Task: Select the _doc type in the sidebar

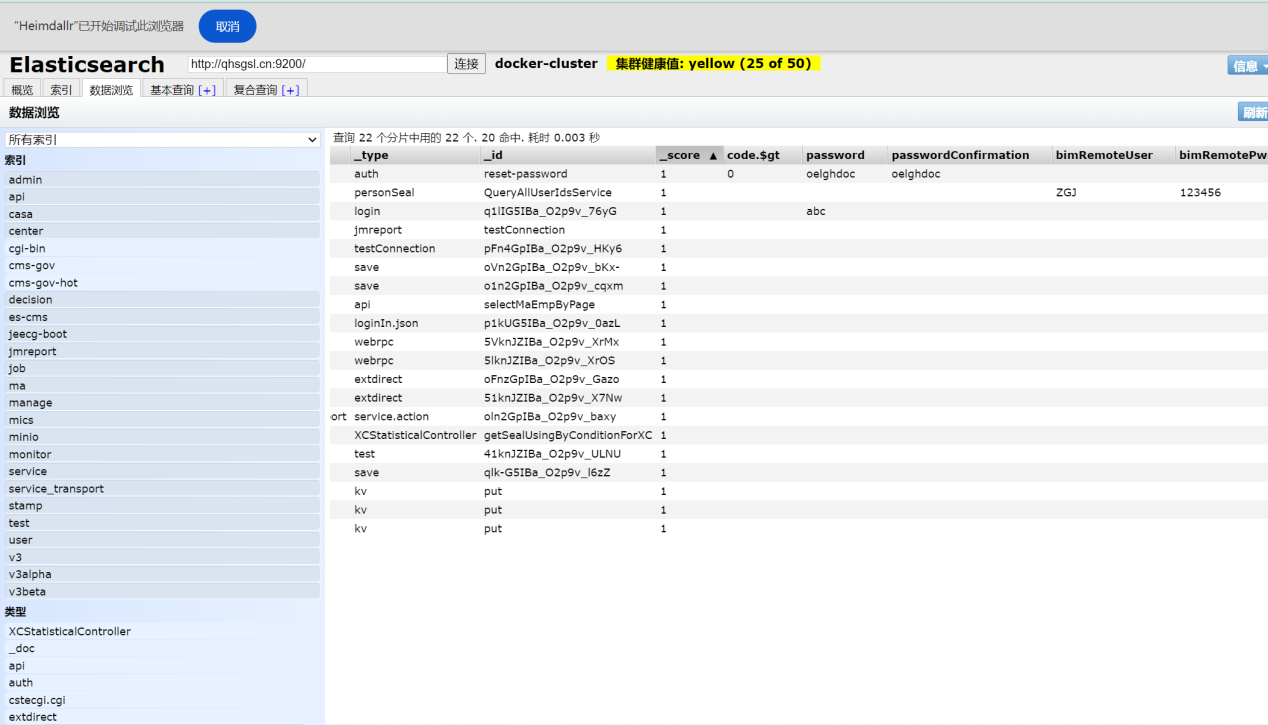Action: pyautogui.click(x=162, y=649)
